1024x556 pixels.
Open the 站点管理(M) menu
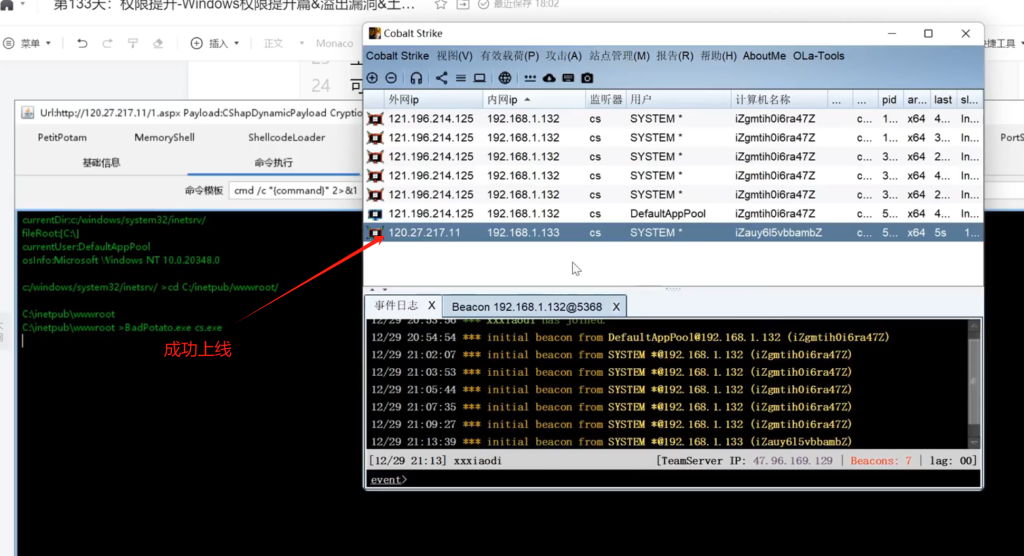pos(619,56)
